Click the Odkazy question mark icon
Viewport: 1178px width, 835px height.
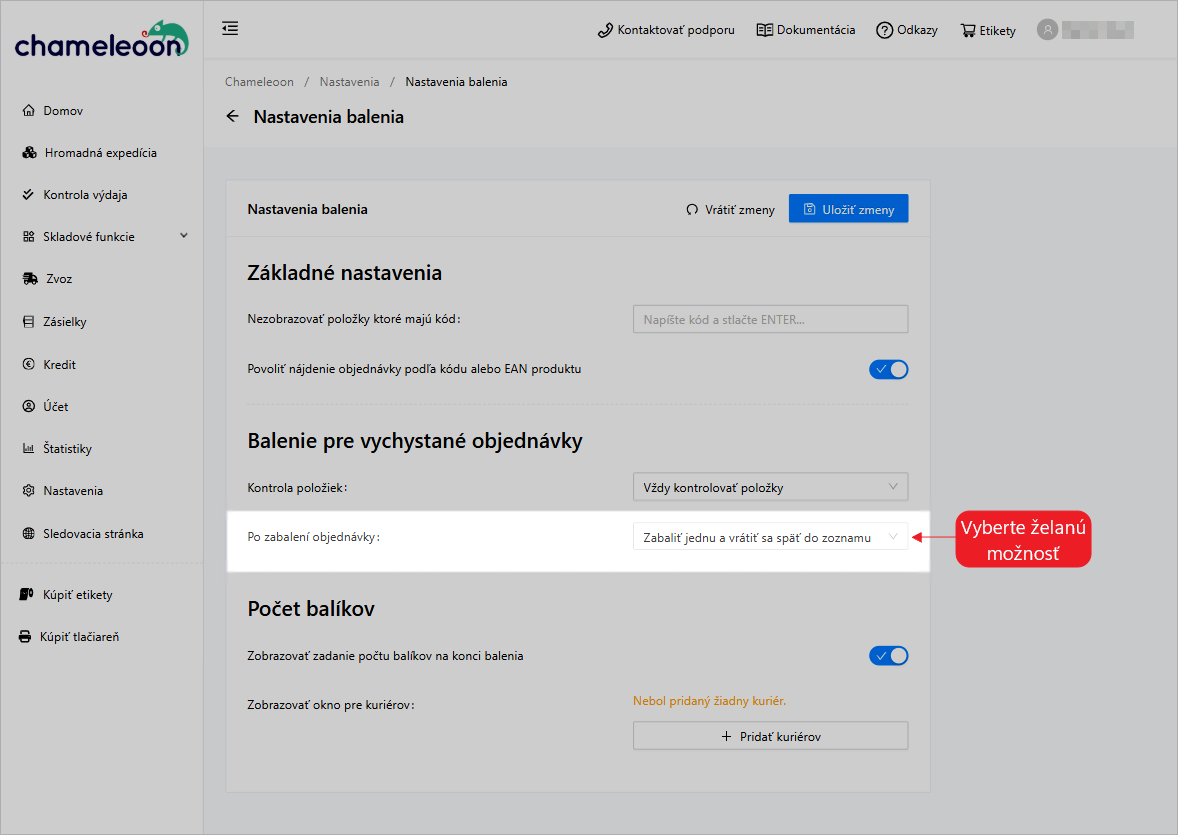click(884, 30)
